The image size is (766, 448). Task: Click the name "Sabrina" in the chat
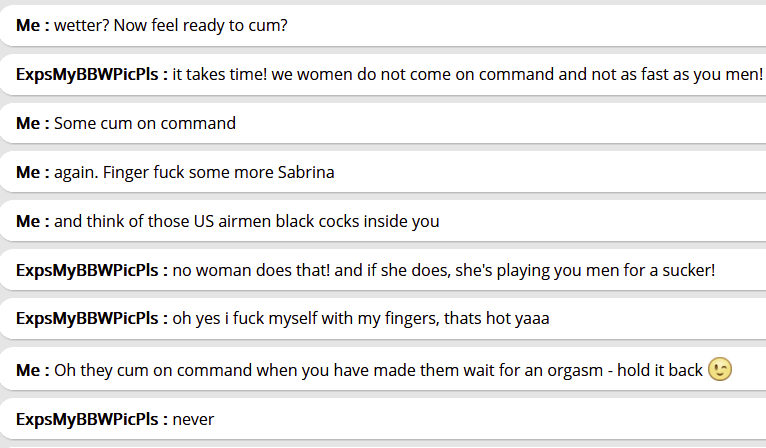point(303,172)
